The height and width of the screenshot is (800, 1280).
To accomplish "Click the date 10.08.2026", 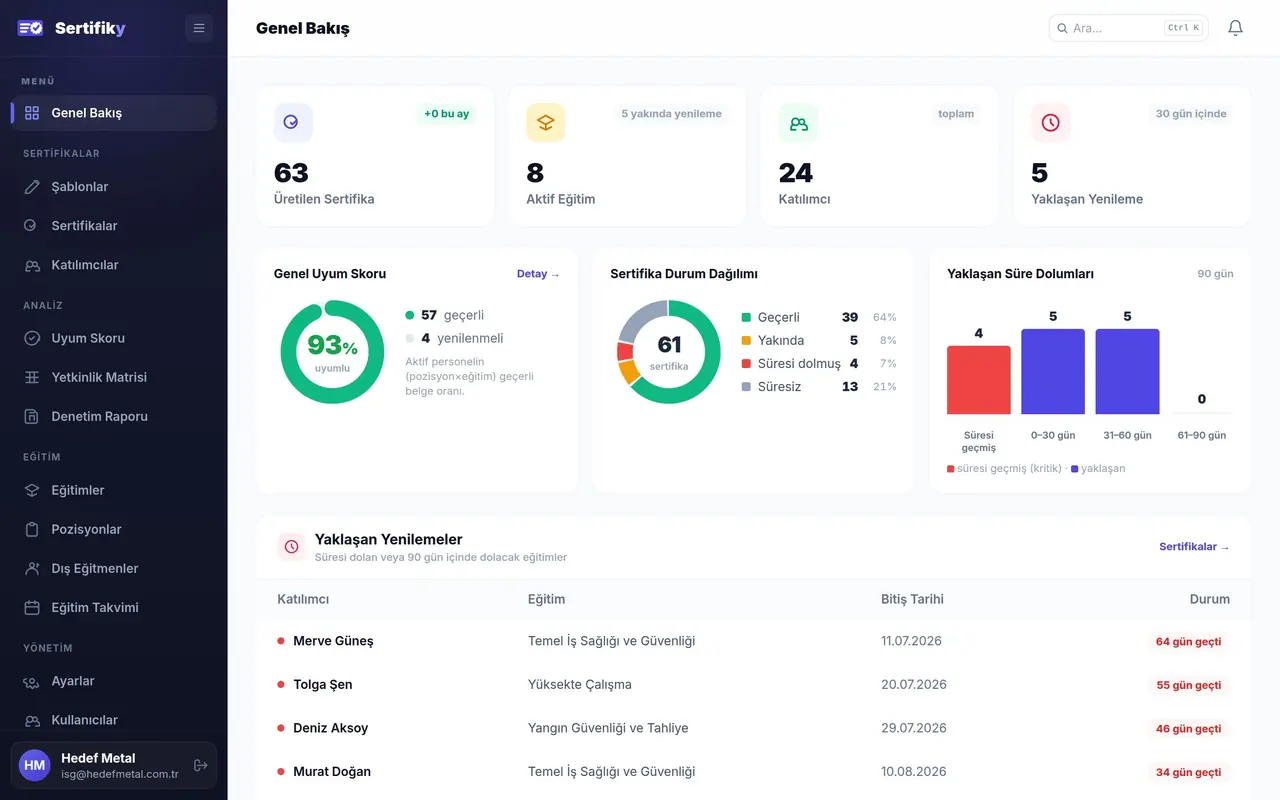I will tap(913, 772).
